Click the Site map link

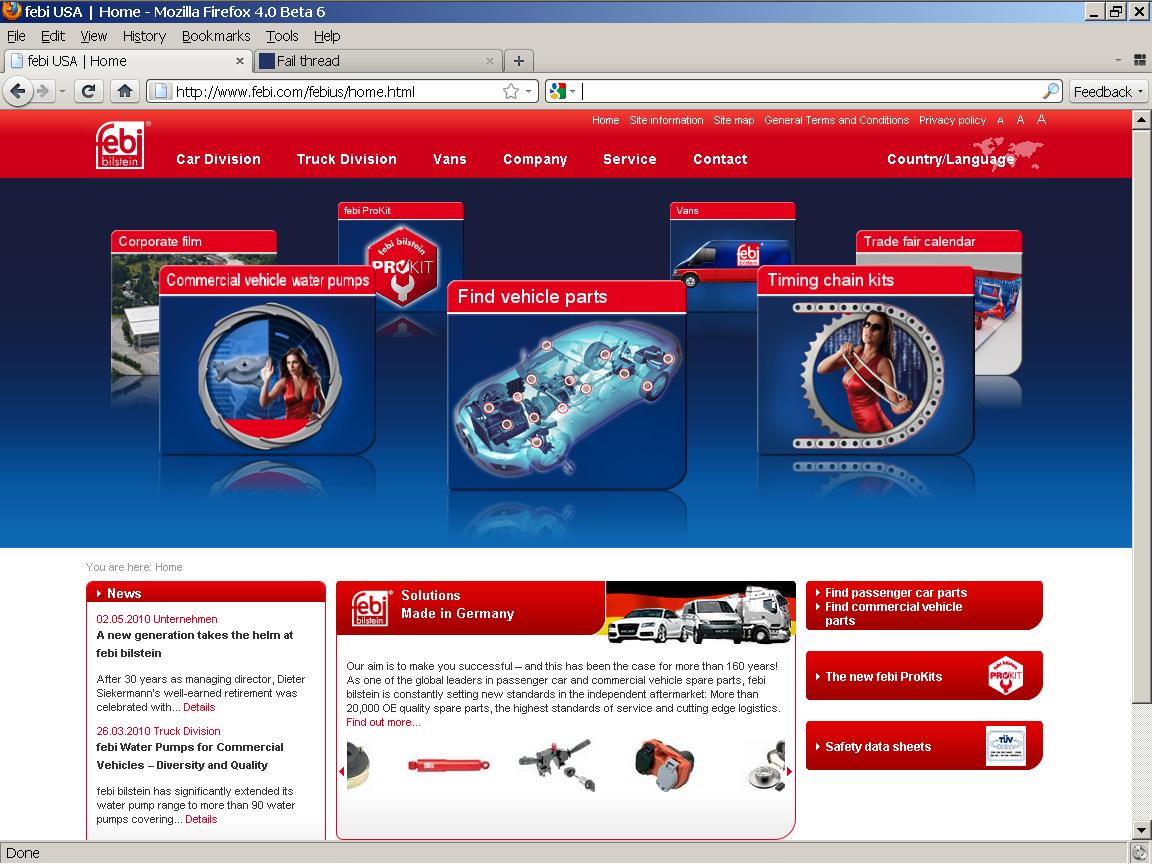coord(734,120)
